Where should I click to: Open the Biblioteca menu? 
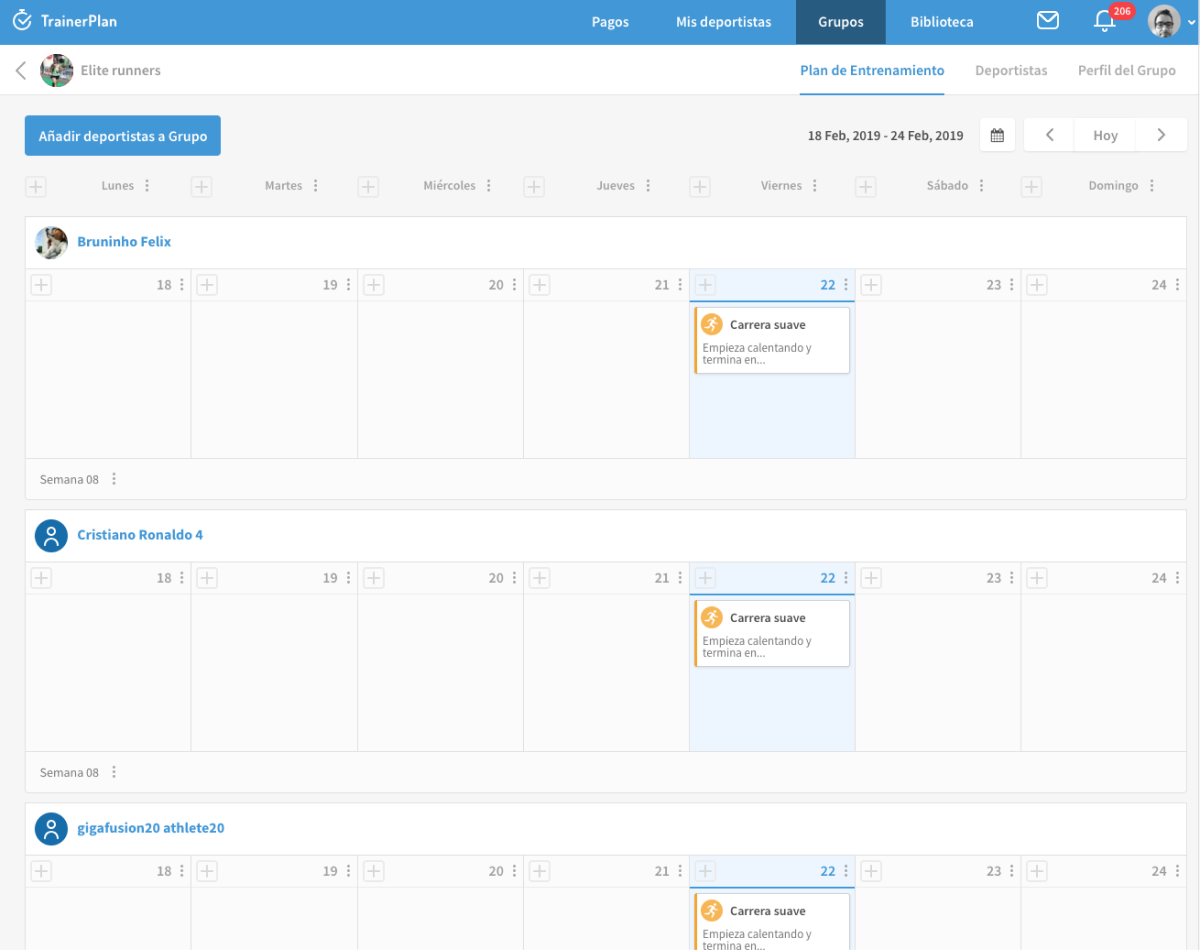[x=942, y=22]
